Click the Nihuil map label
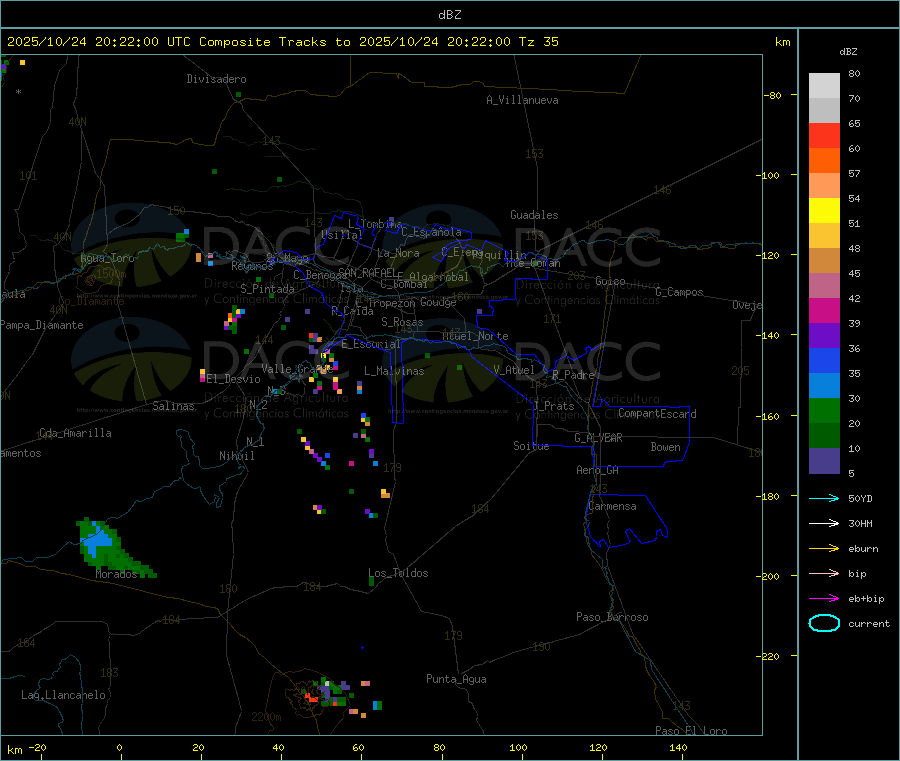Image resolution: width=900 pixels, height=761 pixels. pyautogui.click(x=236, y=456)
